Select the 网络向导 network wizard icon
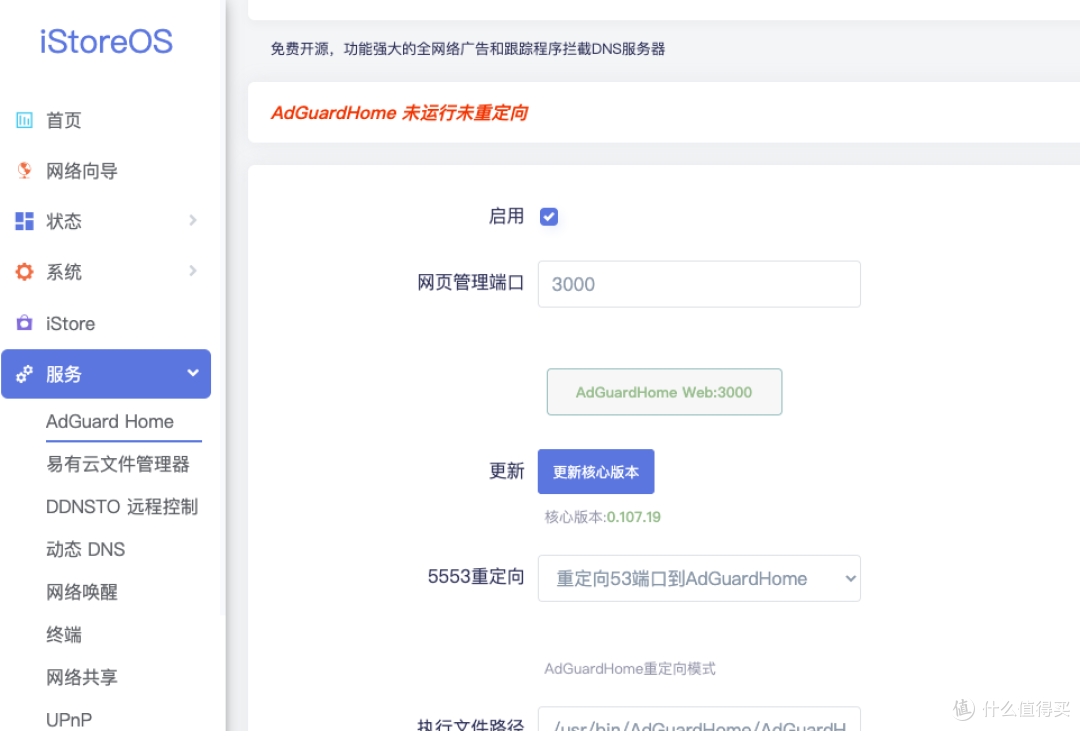1080x731 pixels. pyautogui.click(x=24, y=170)
